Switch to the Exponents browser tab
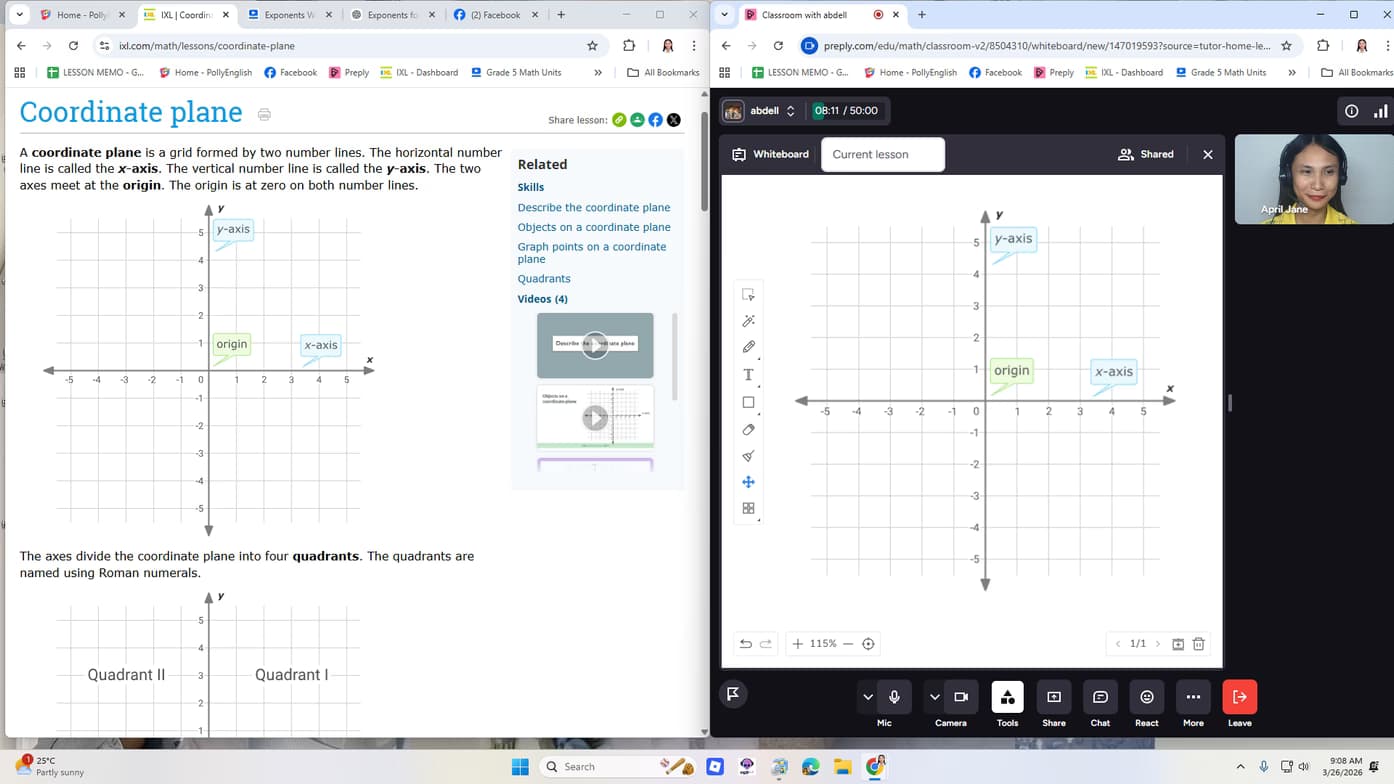Image resolution: width=1394 pixels, height=784 pixels. point(290,15)
